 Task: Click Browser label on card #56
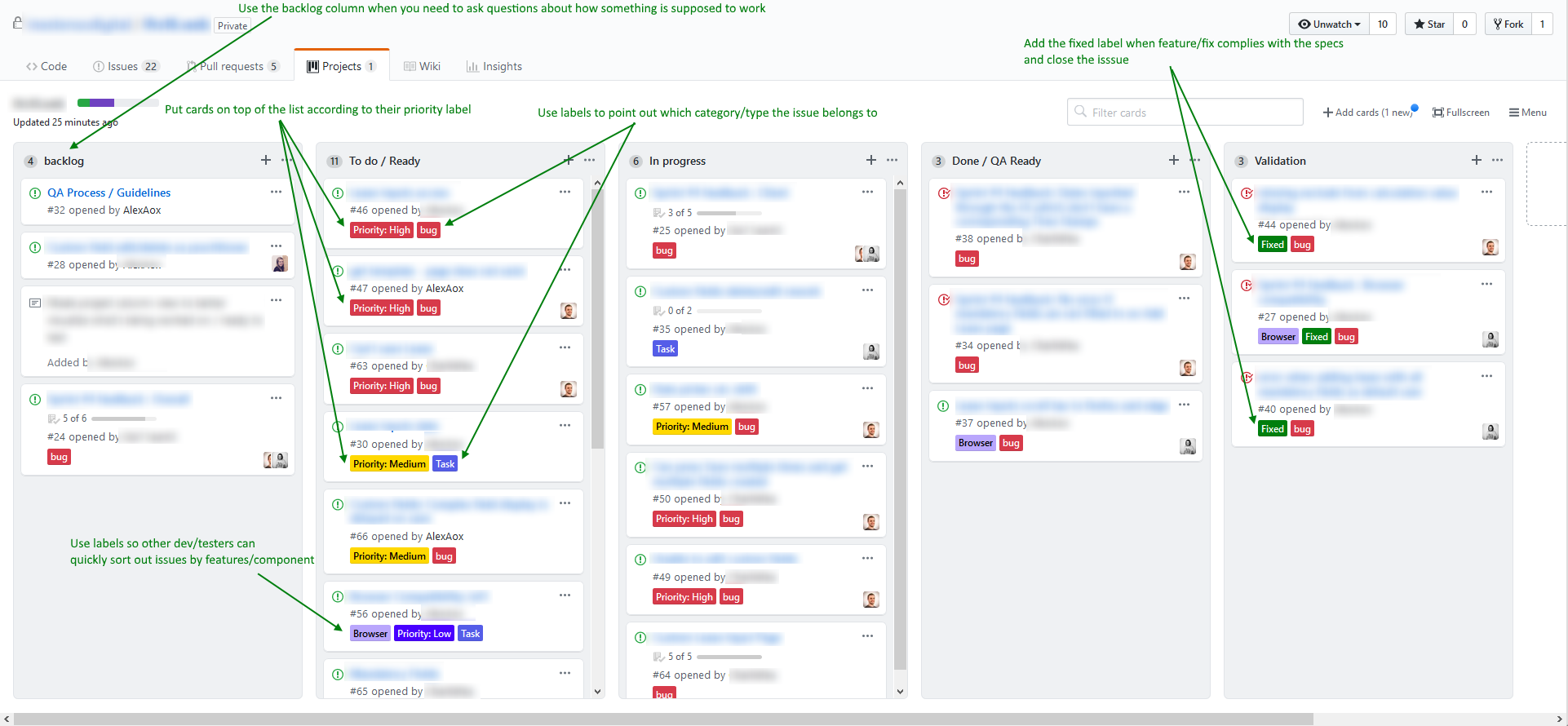(370, 634)
